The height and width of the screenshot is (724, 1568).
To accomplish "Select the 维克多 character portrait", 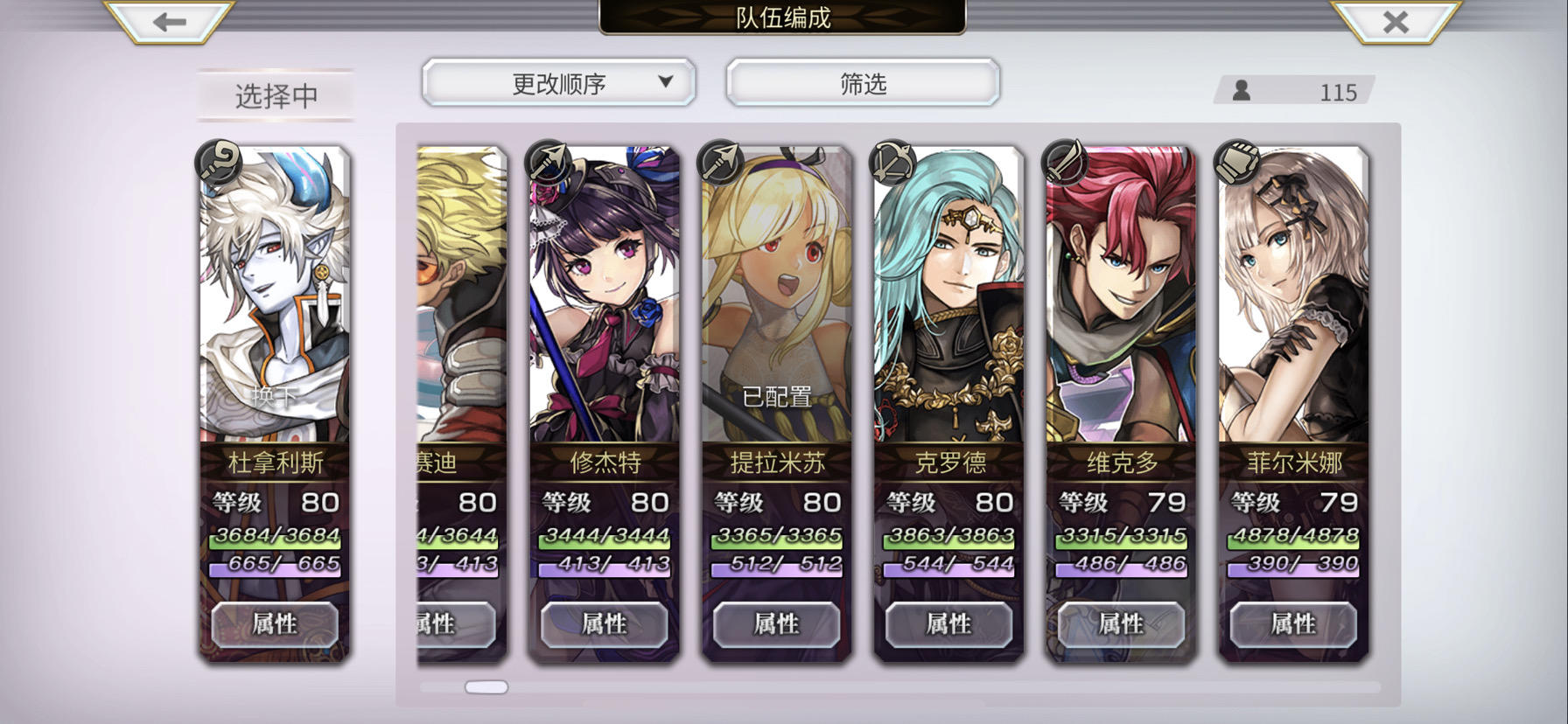I will tap(1121, 295).
